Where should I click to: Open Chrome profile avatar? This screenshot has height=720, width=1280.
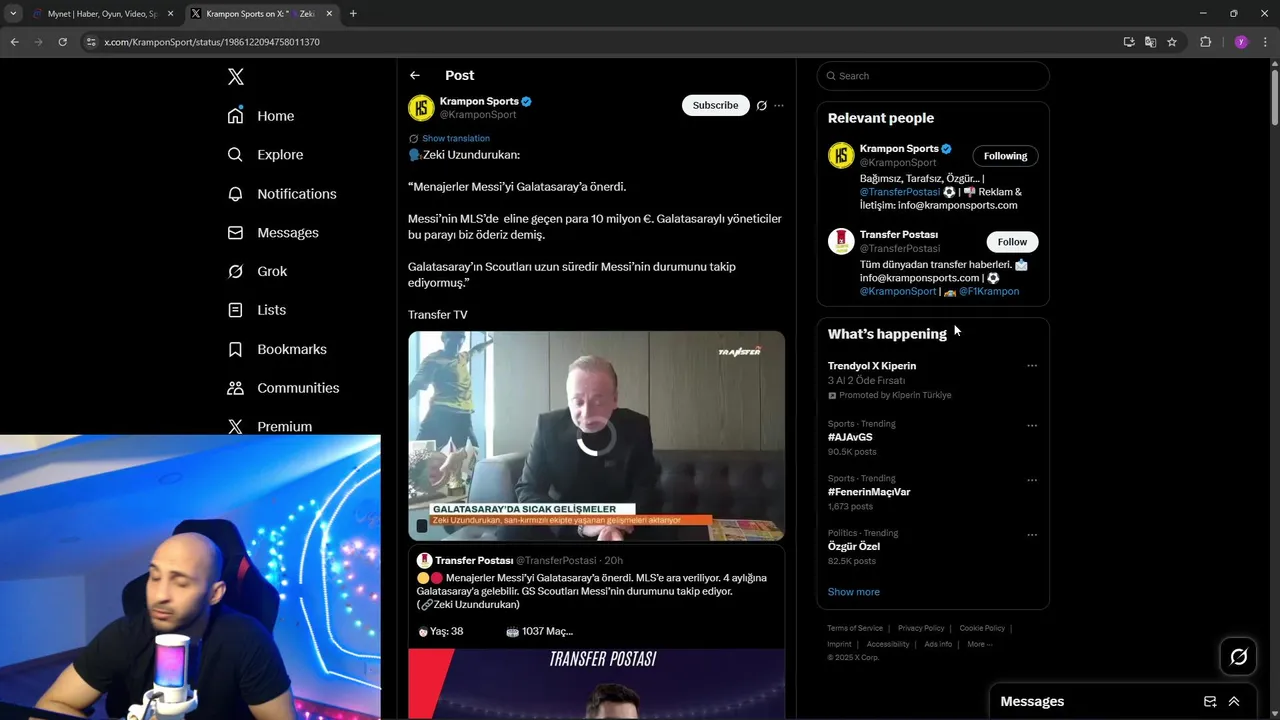point(1241,42)
